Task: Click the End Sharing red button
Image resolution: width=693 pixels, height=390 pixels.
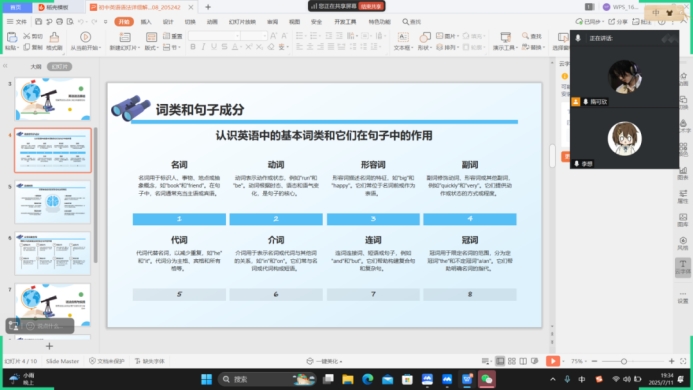Action: [x=371, y=6]
